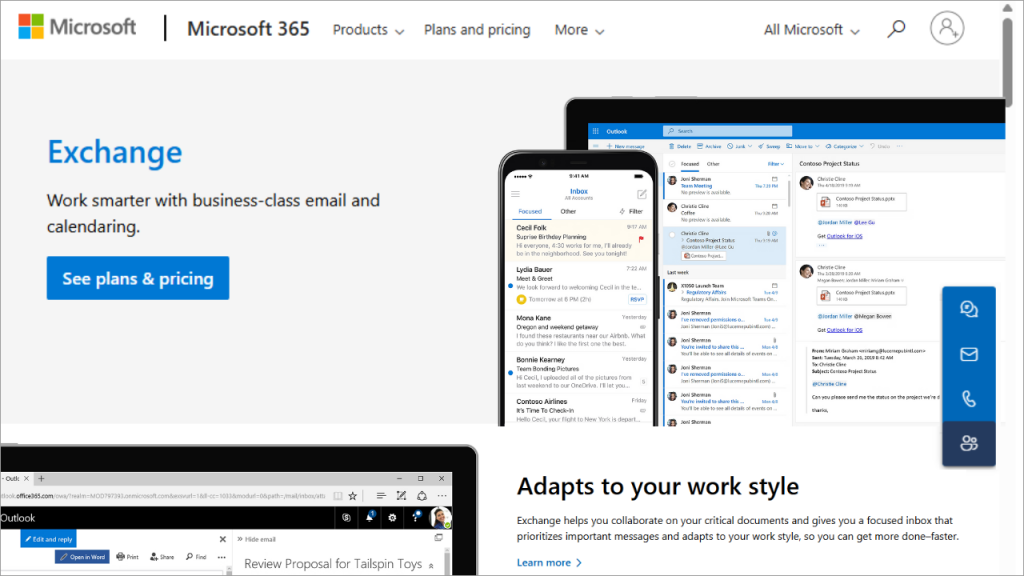Tap the compose icon in the phone Inbox
1024x576 pixels.
[x=642, y=194]
